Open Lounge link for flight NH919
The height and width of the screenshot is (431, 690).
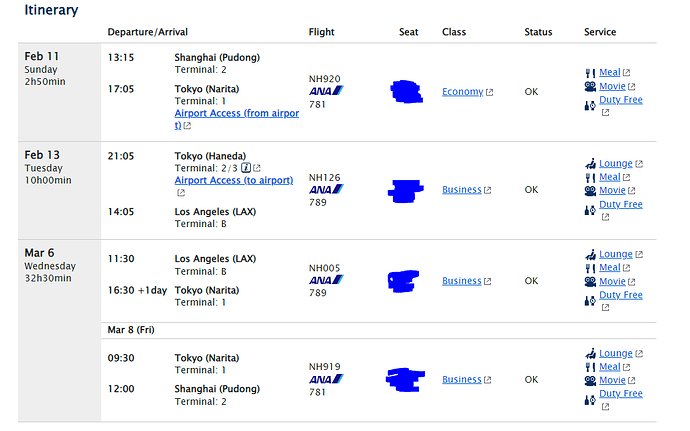tap(615, 353)
